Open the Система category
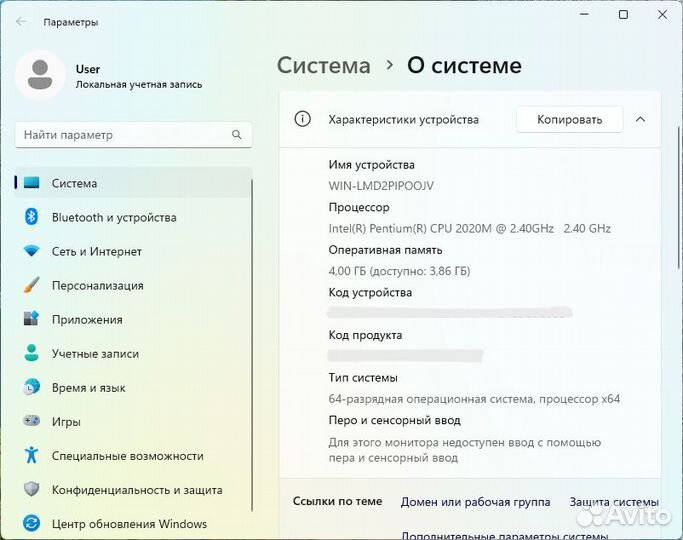Image resolution: width=683 pixels, height=540 pixels. pos(133,183)
